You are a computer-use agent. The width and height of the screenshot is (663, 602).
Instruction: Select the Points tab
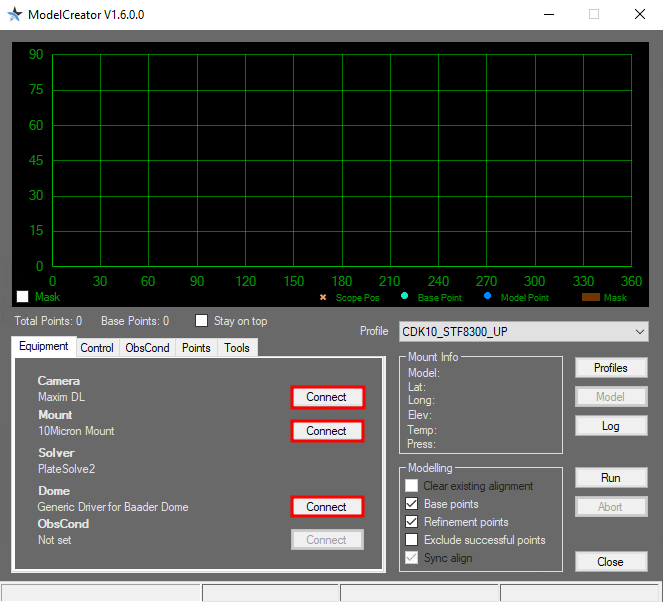(x=196, y=348)
